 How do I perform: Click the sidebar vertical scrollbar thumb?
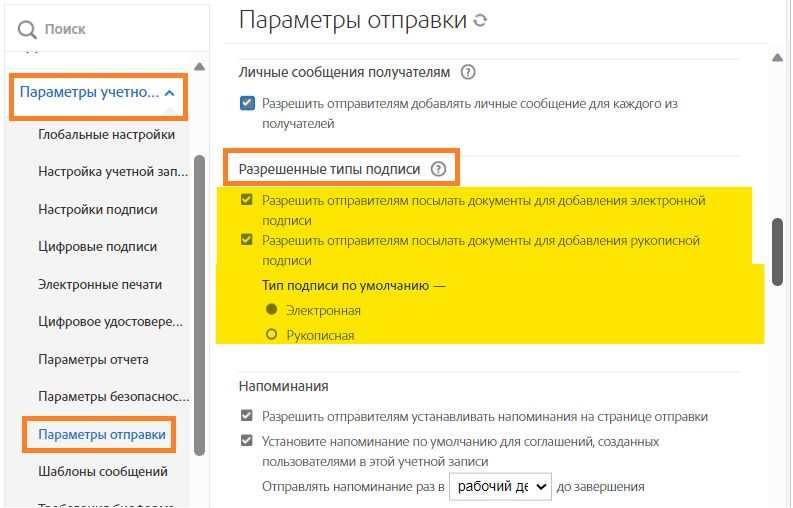pos(200,305)
